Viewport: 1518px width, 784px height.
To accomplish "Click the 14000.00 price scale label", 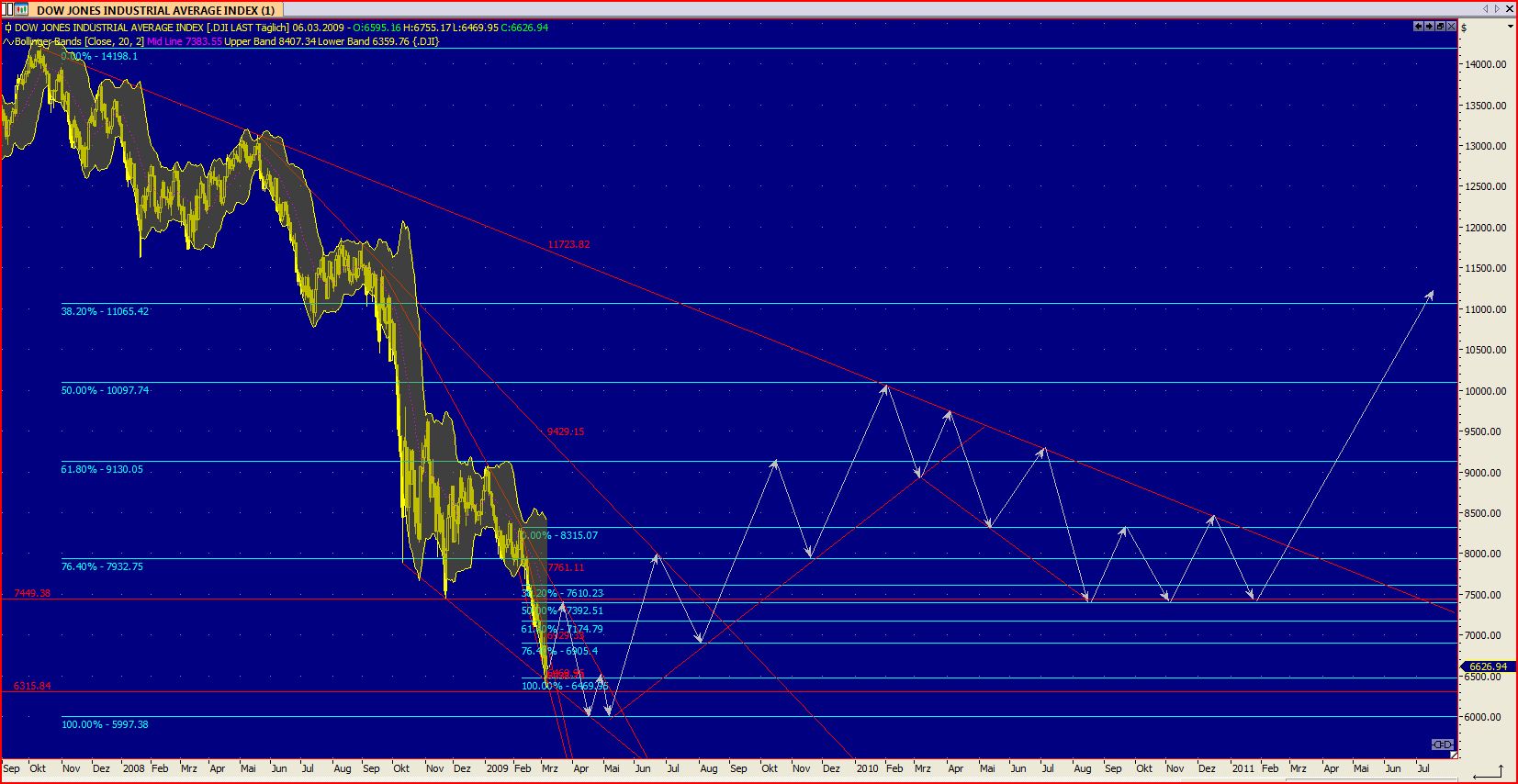I will click(x=1485, y=64).
